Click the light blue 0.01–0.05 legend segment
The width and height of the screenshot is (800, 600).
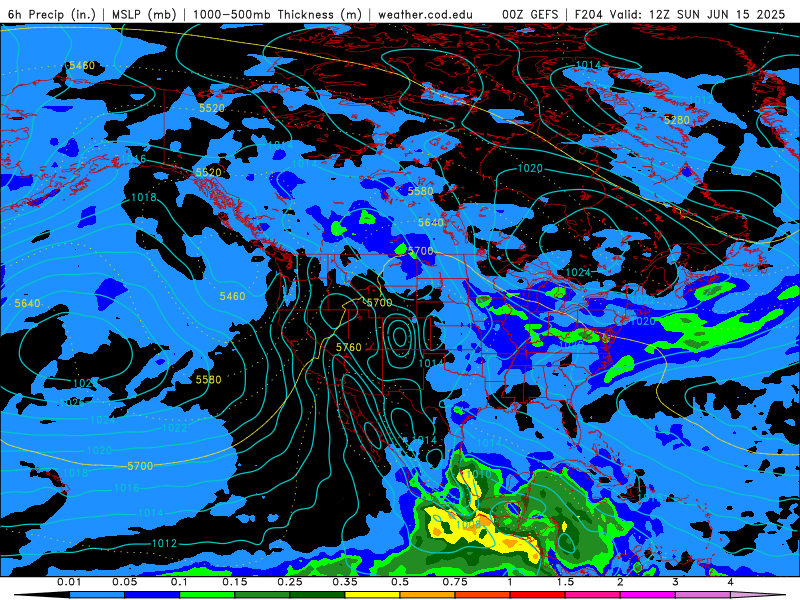97,595
